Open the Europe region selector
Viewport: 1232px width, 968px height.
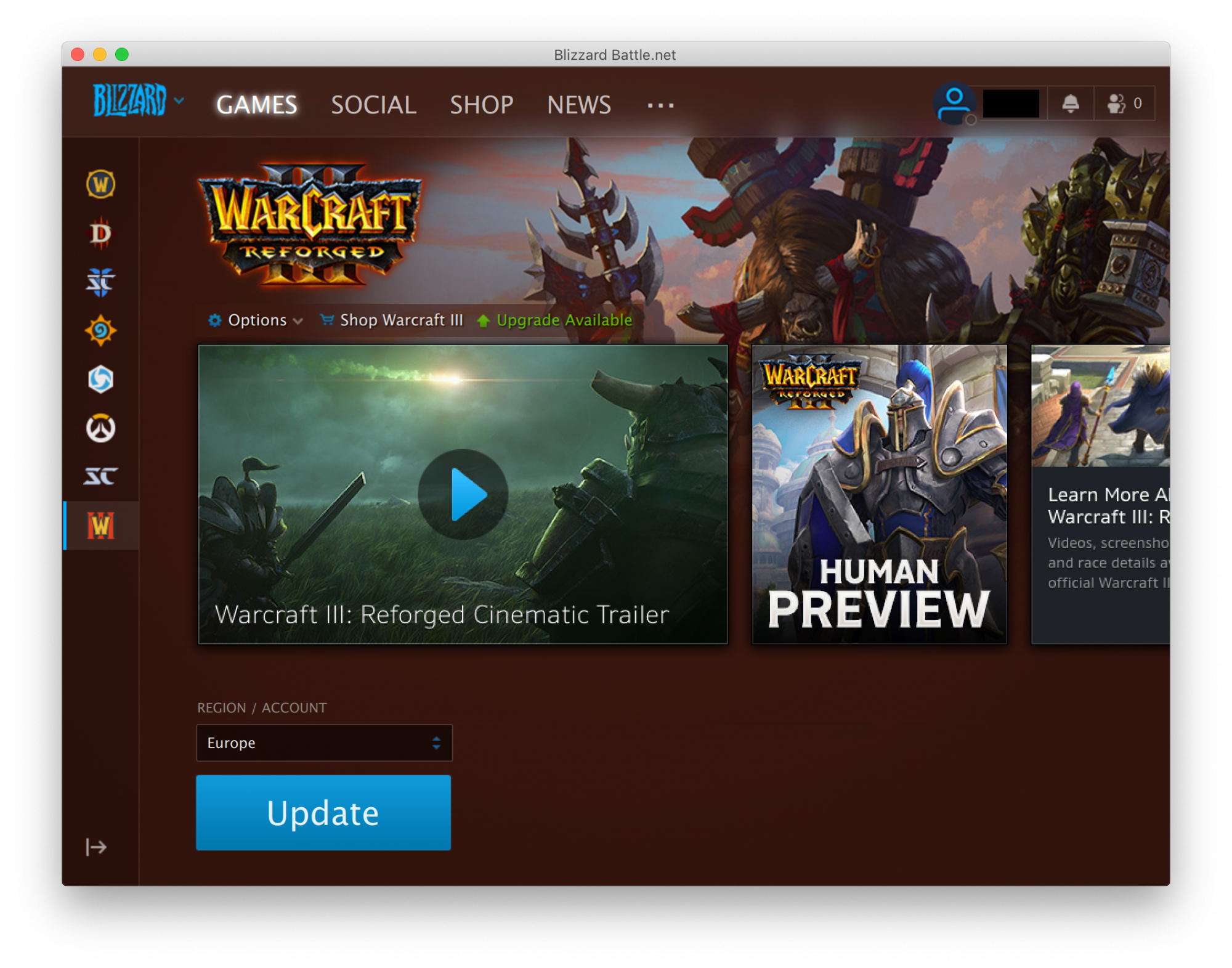coord(325,743)
